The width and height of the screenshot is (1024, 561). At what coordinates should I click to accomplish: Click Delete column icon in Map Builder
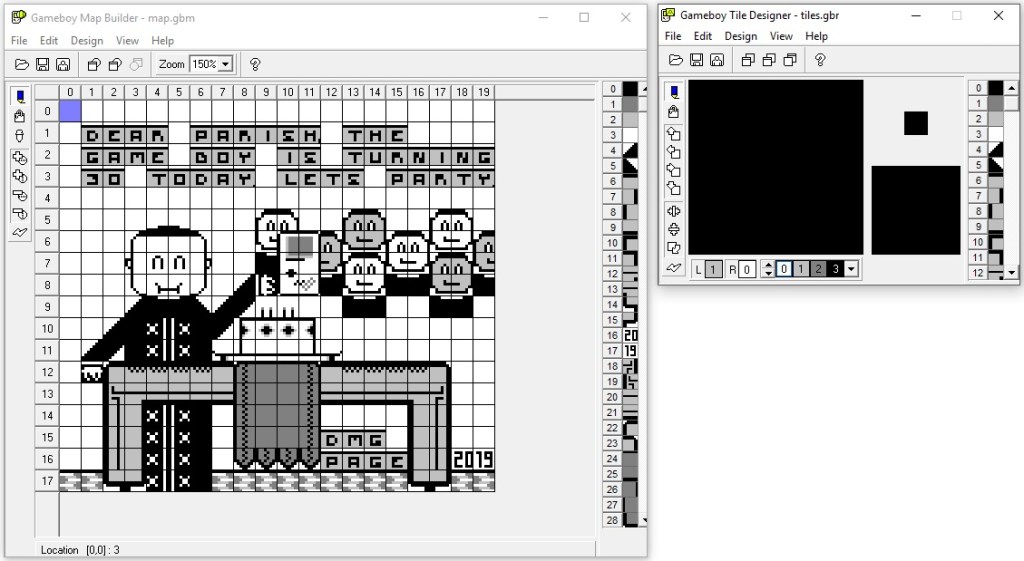click(x=20, y=214)
